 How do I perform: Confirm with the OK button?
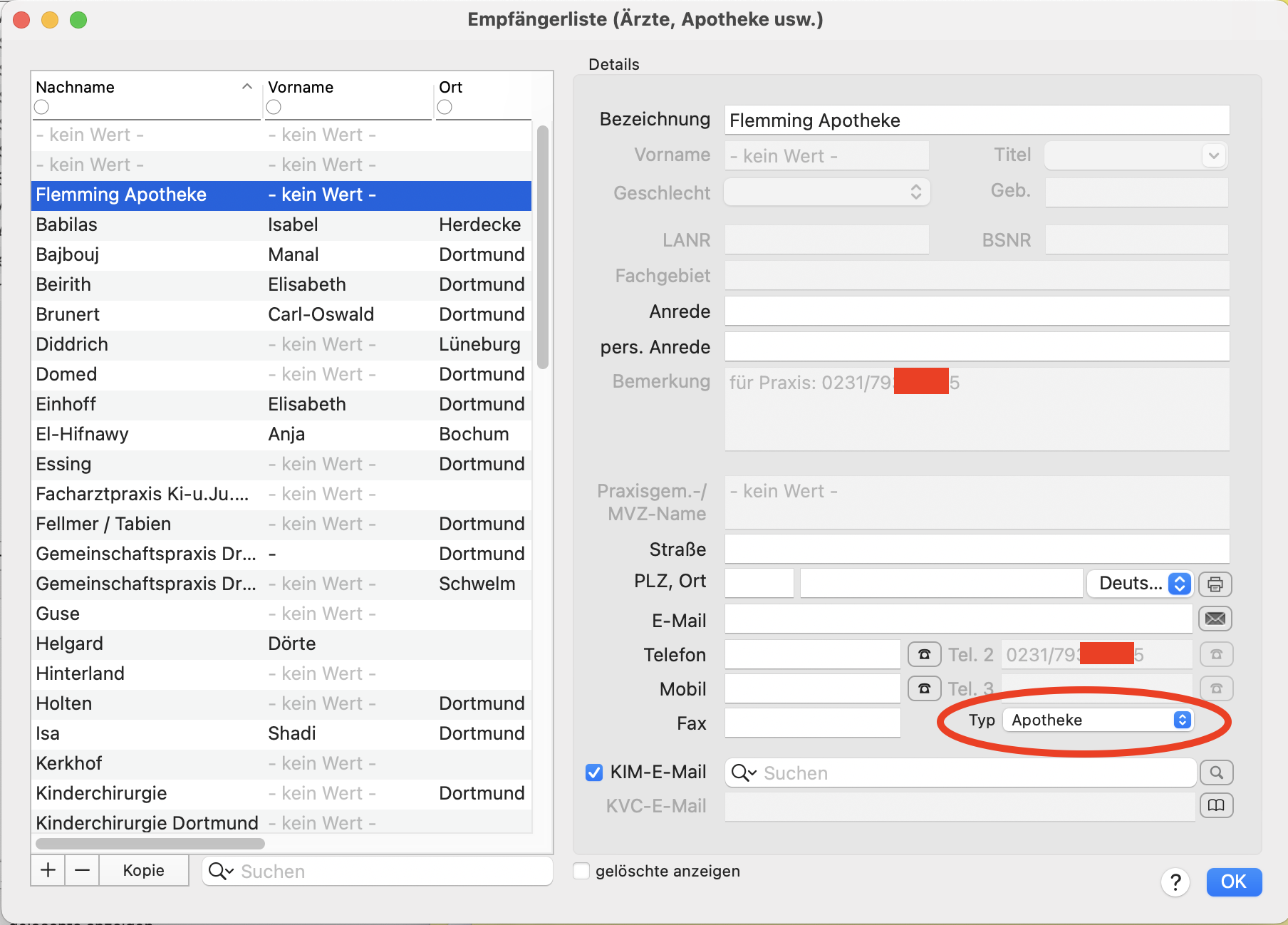[1234, 882]
